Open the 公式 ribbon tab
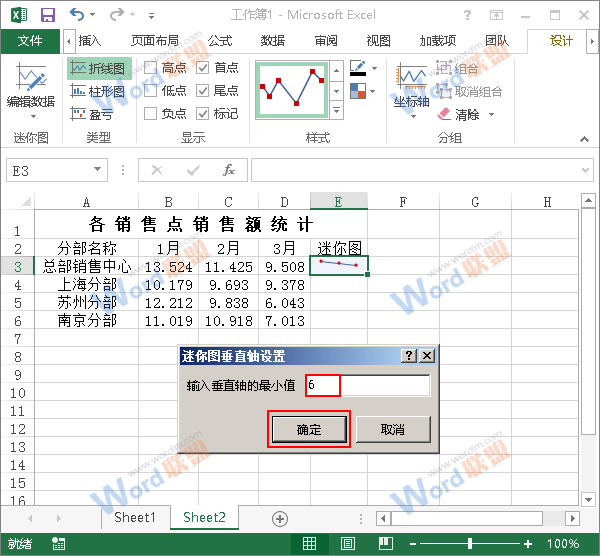The image size is (600, 556). click(x=220, y=41)
